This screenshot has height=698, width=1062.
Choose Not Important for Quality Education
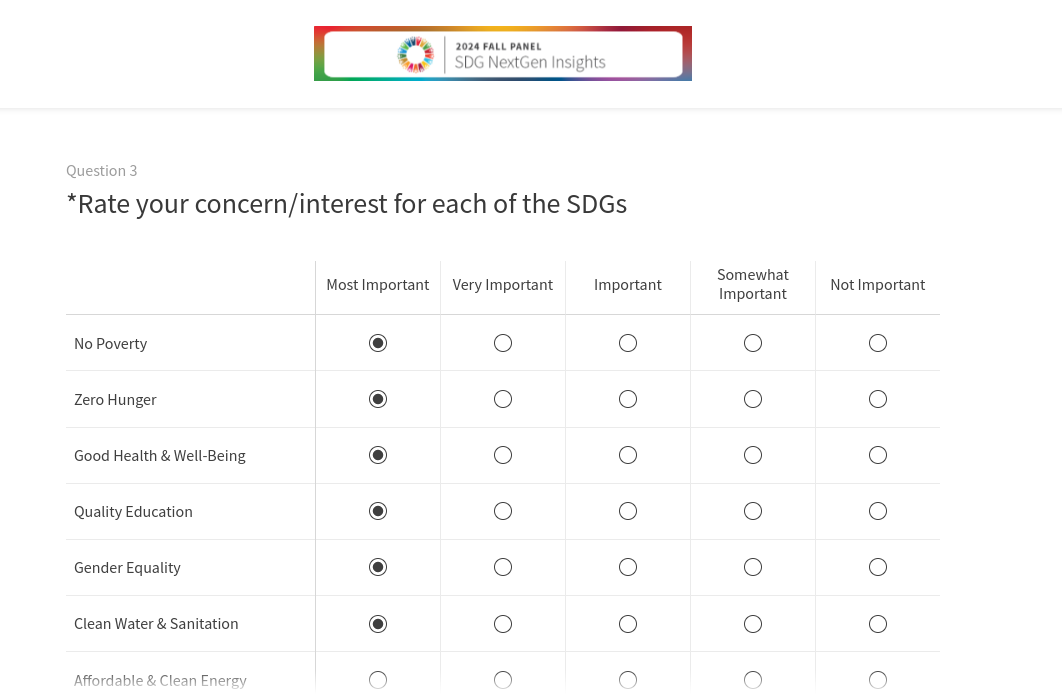tap(878, 511)
